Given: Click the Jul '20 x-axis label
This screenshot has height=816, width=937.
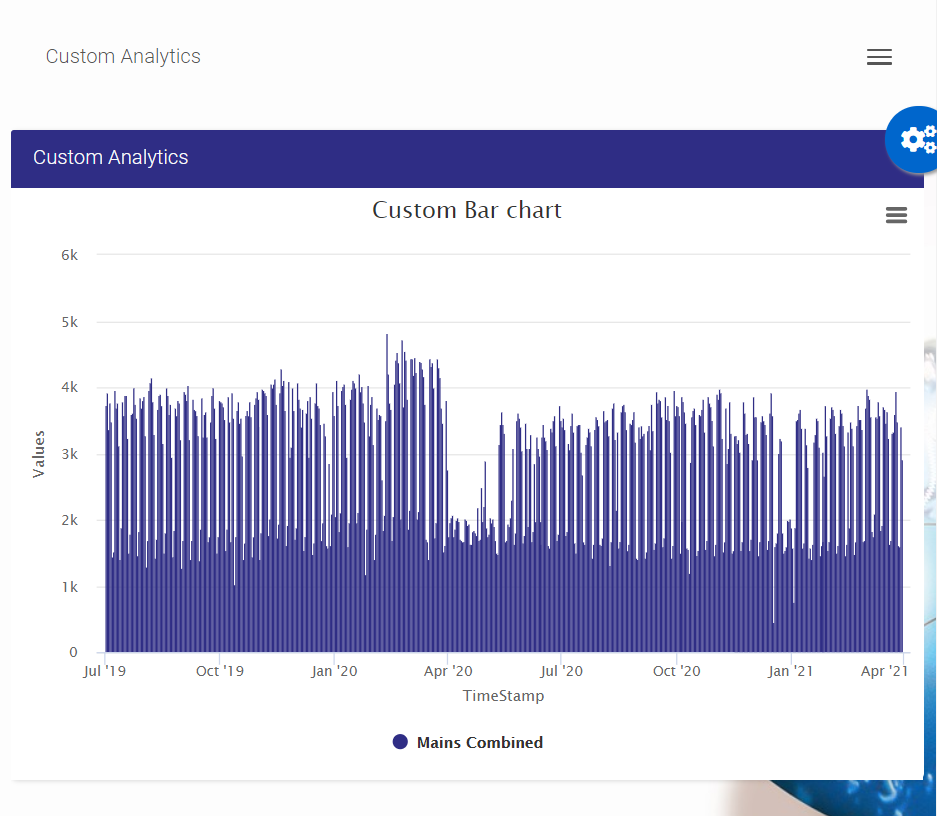Looking at the screenshot, I should click(562, 671).
